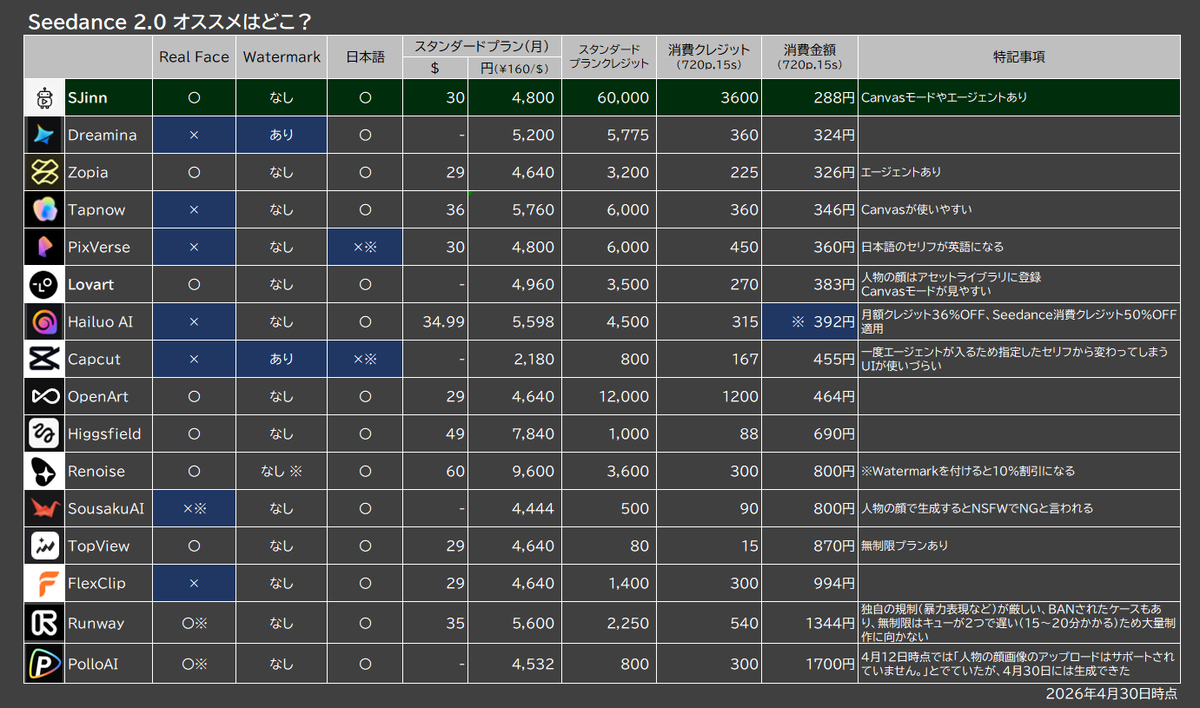Click the 34.99 dollar price cell

click(x=434, y=322)
